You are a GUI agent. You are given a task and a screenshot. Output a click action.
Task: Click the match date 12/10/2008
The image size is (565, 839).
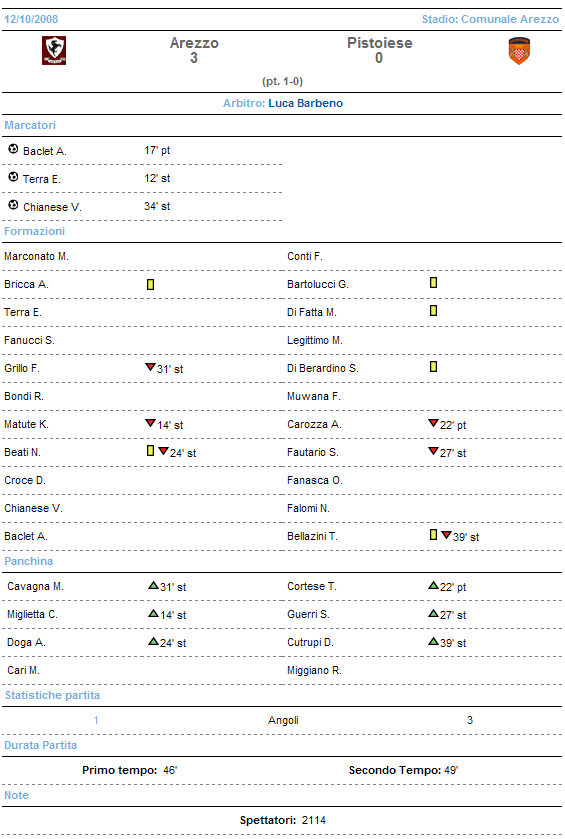click(31, 19)
